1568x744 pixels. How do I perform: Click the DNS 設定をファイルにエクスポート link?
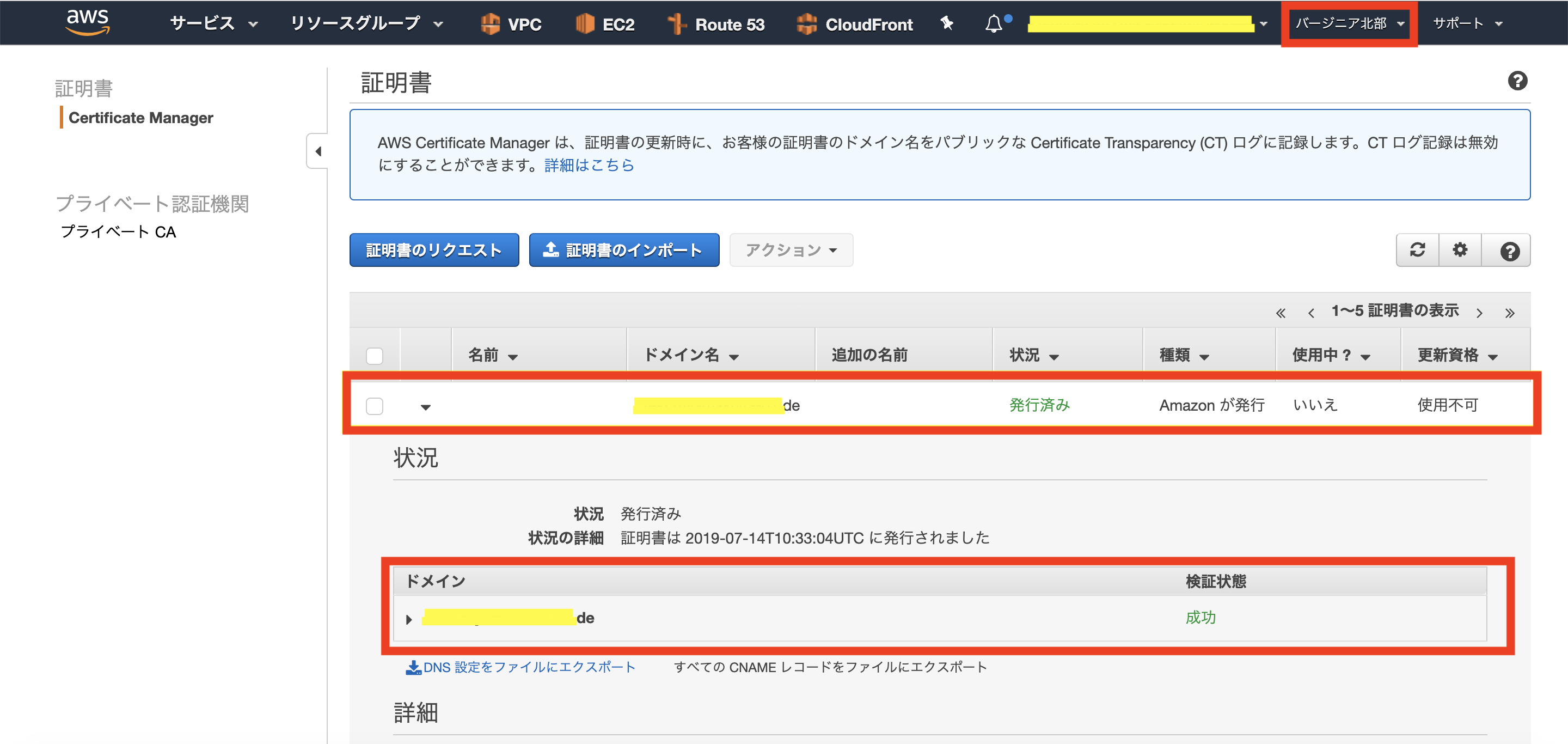(521, 667)
